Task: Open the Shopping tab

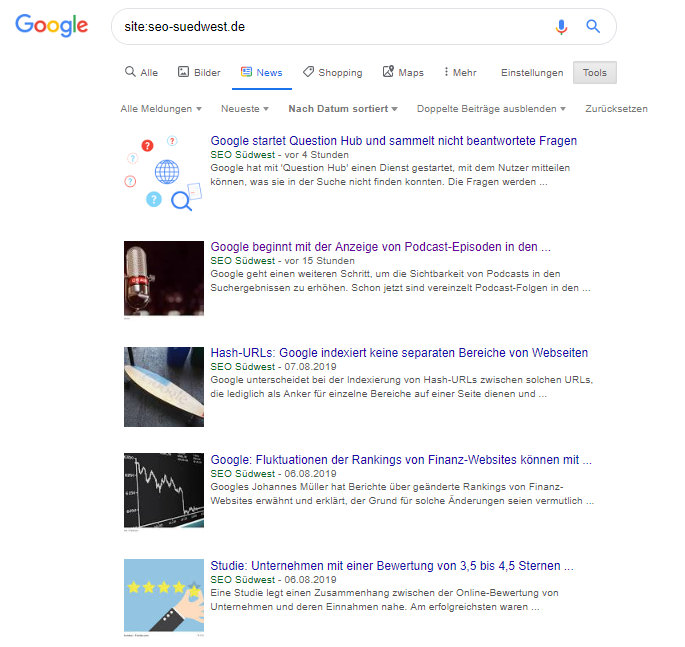Action: click(333, 72)
